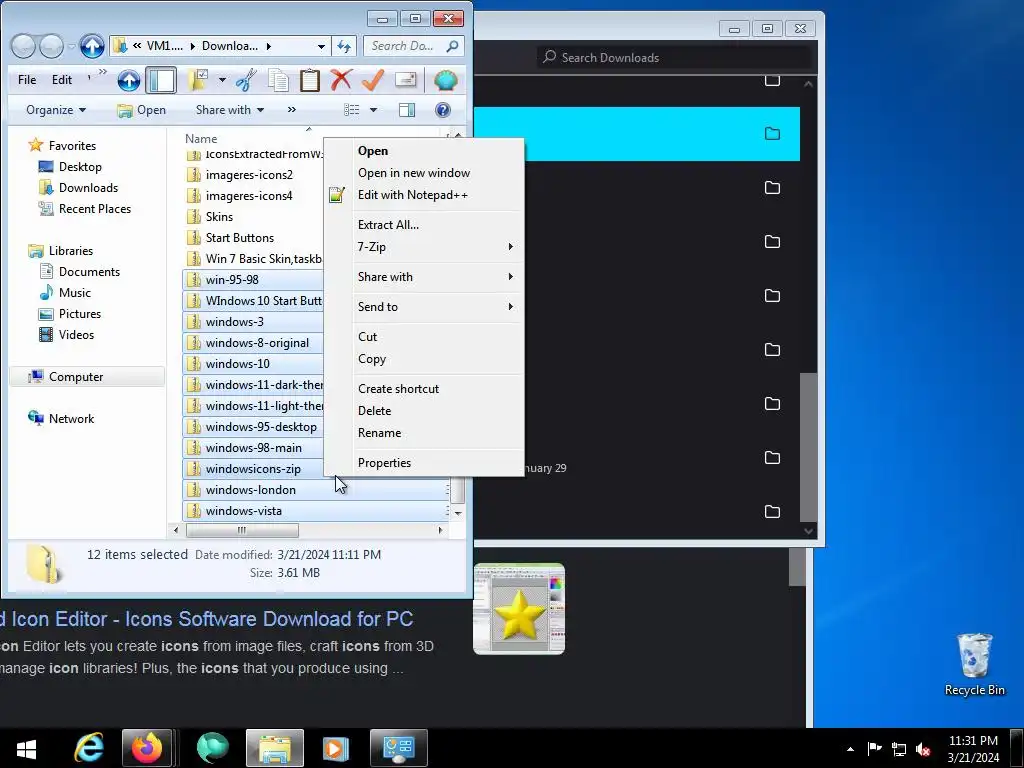Show more command bar options chevron

(291, 110)
